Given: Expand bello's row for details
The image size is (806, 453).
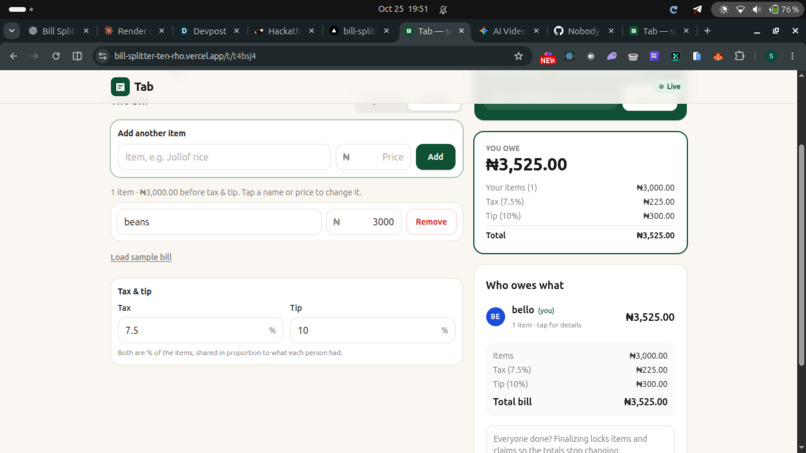Looking at the screenshot, I should click(x=580, y=317).
